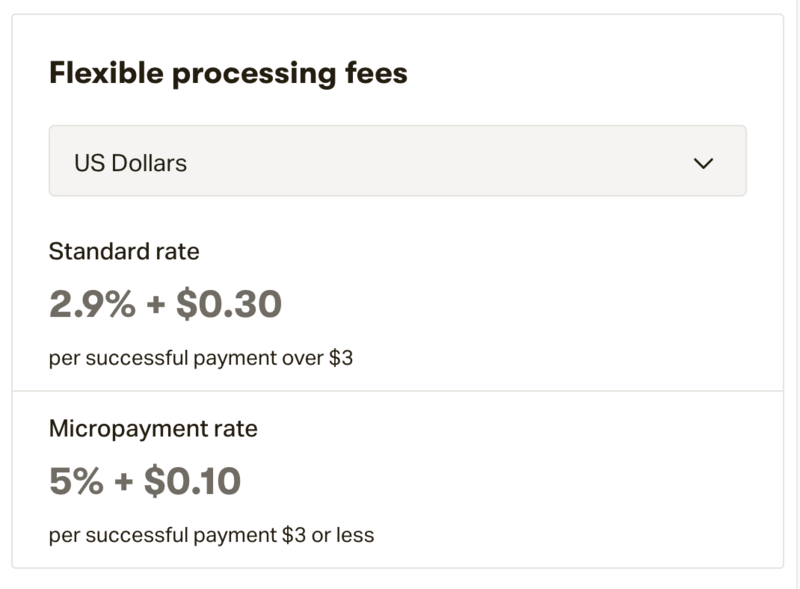Image resolution: width=800 pixels, height=589 pixels.
Task: Select the 'Standard rate' label
Action: click(x=124, y=251)
